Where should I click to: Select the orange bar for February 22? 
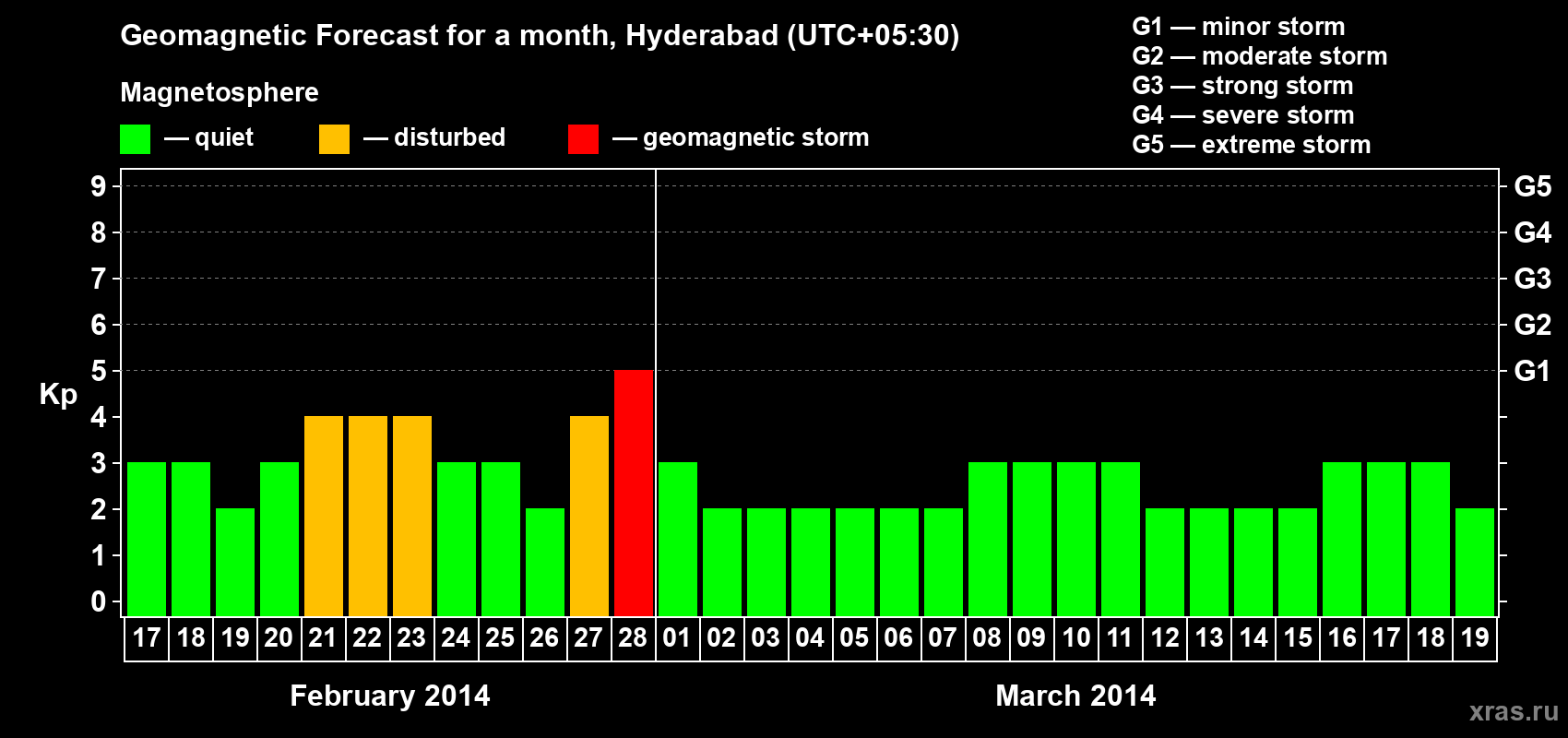pos(368,516)
